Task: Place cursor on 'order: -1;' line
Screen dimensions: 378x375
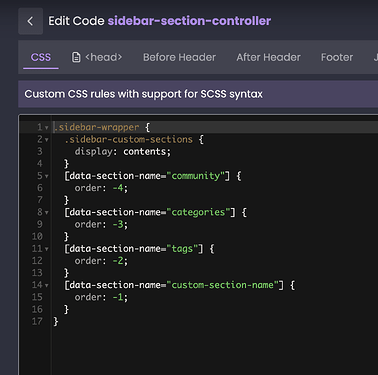Action: pos(101,297)
